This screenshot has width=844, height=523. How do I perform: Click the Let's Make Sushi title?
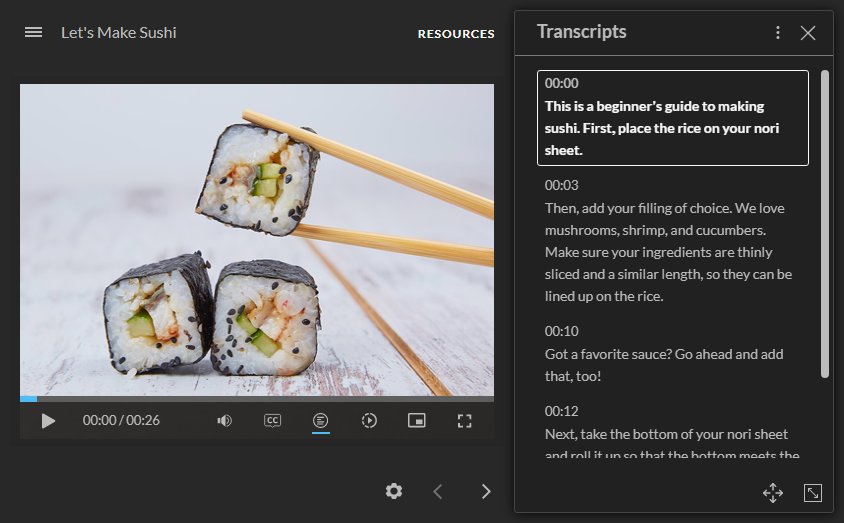[118, 33]
